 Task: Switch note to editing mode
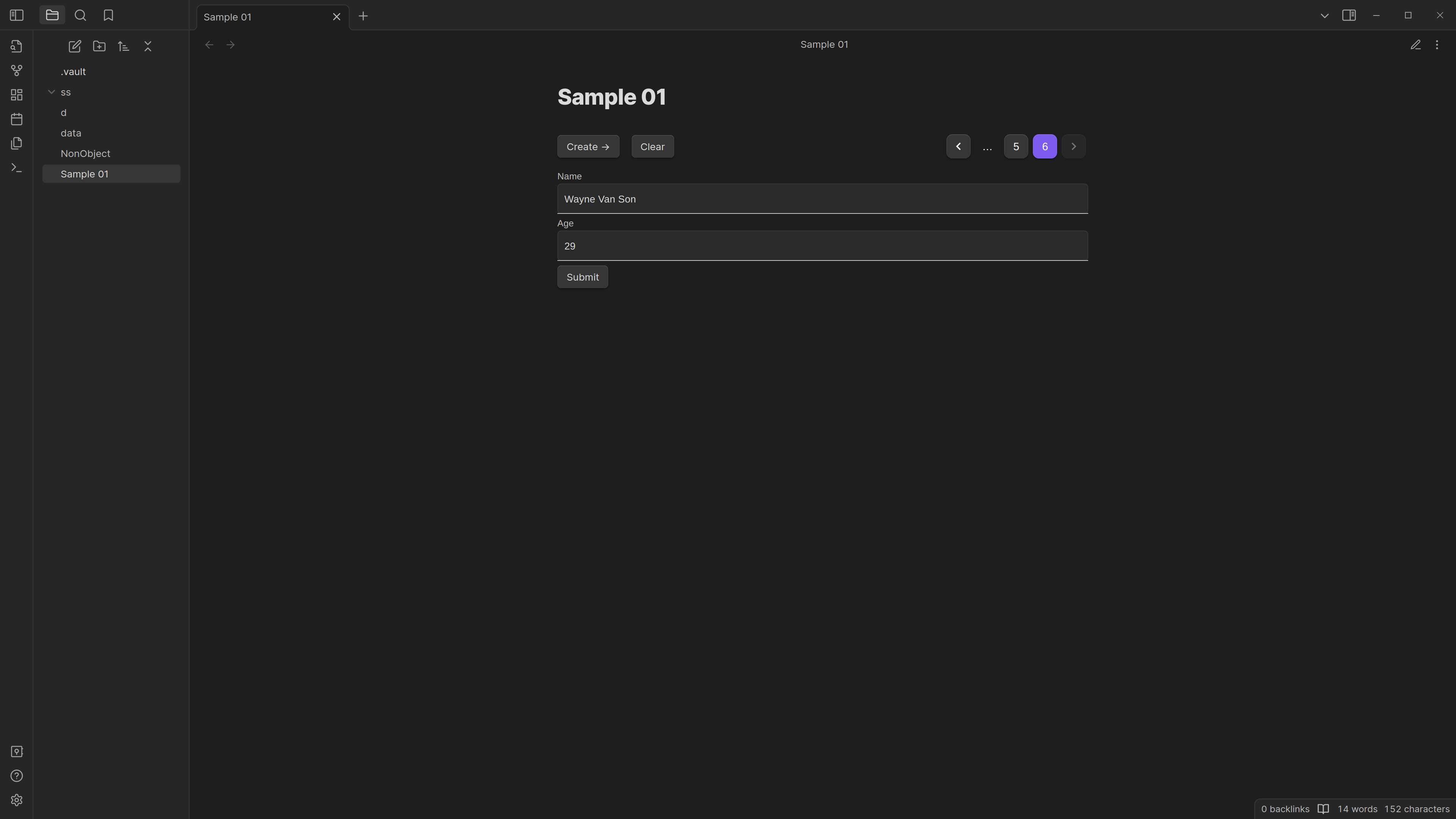click(x=1415, y=45)
